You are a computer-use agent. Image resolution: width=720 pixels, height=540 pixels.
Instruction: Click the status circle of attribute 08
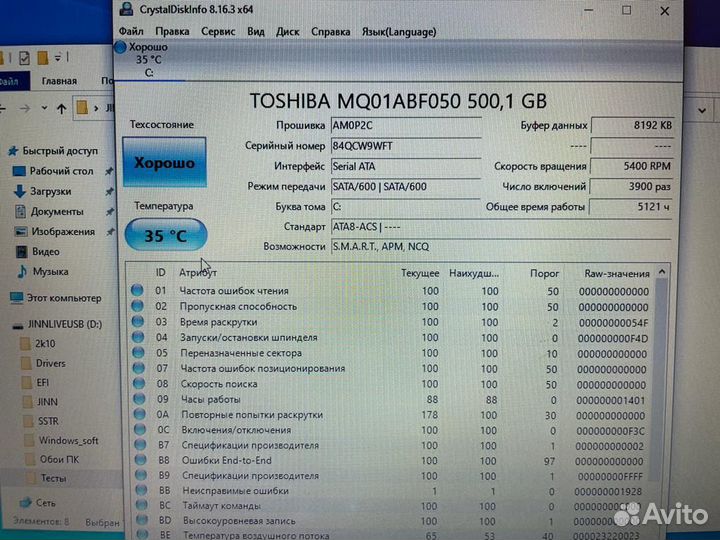139,383
